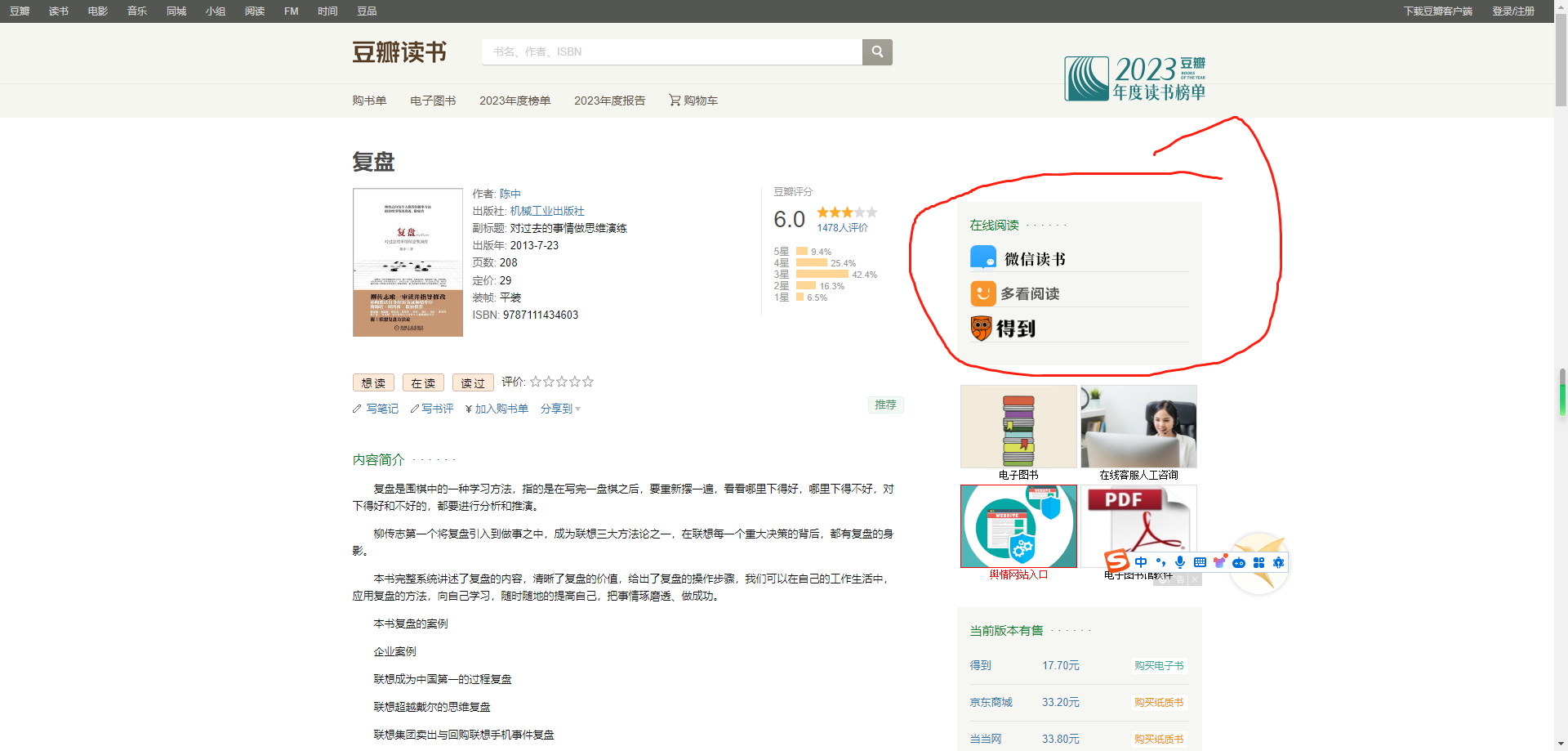Open the 得到 owl logo link
Viewport: 1568px width, 751px height.
(x=1003, y=329)
